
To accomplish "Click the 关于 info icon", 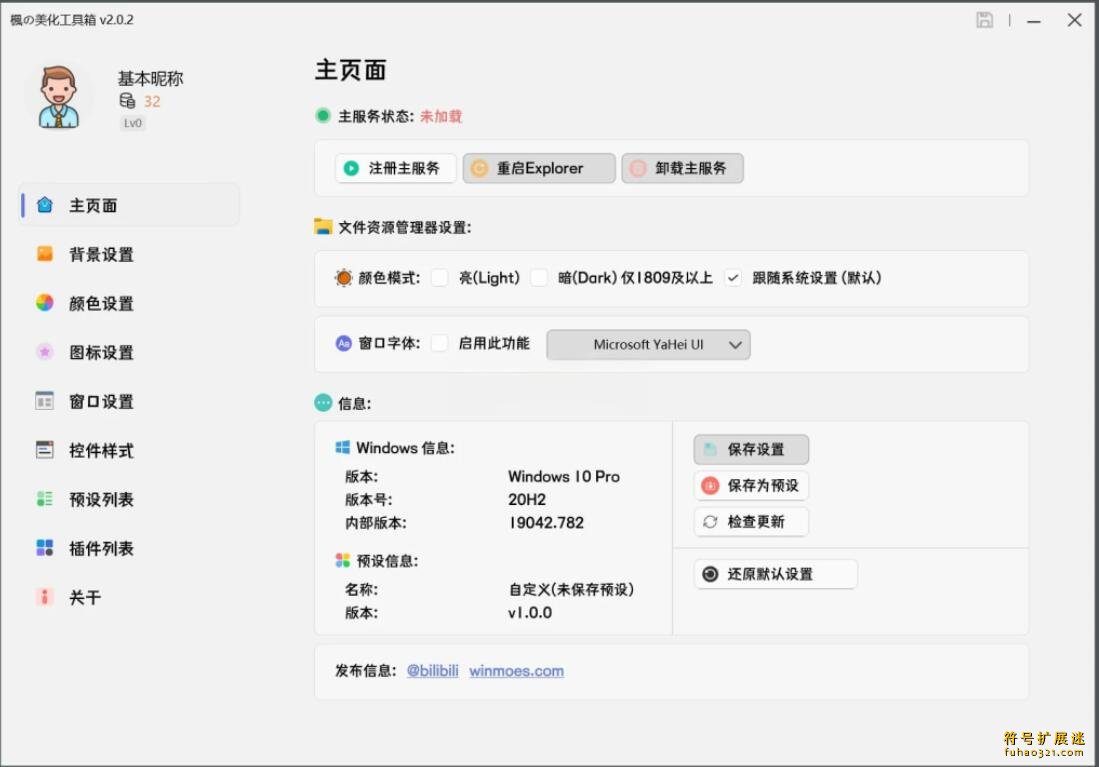I will (x=45, y=597).
